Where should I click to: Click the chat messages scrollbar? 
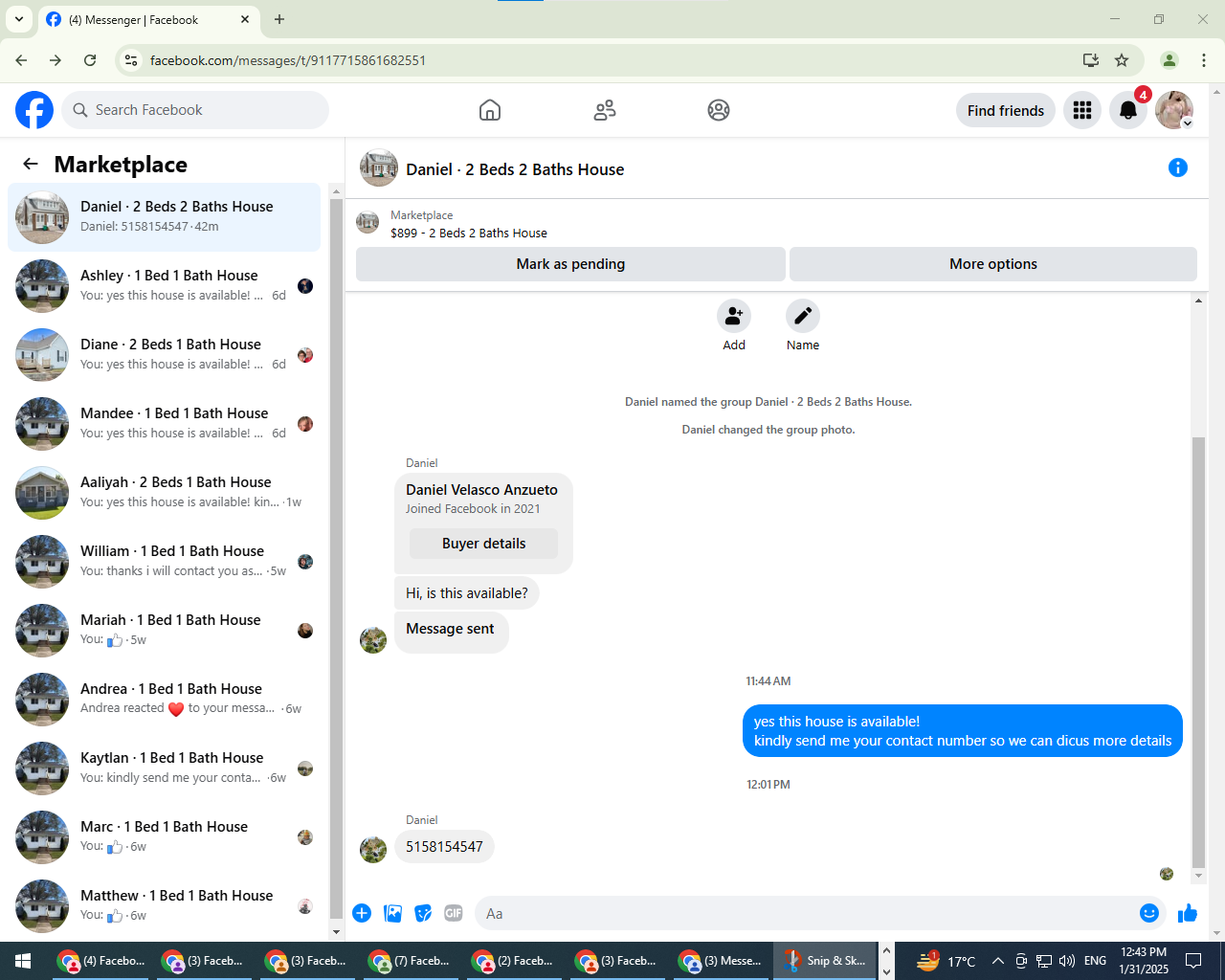coord(1198,651)
